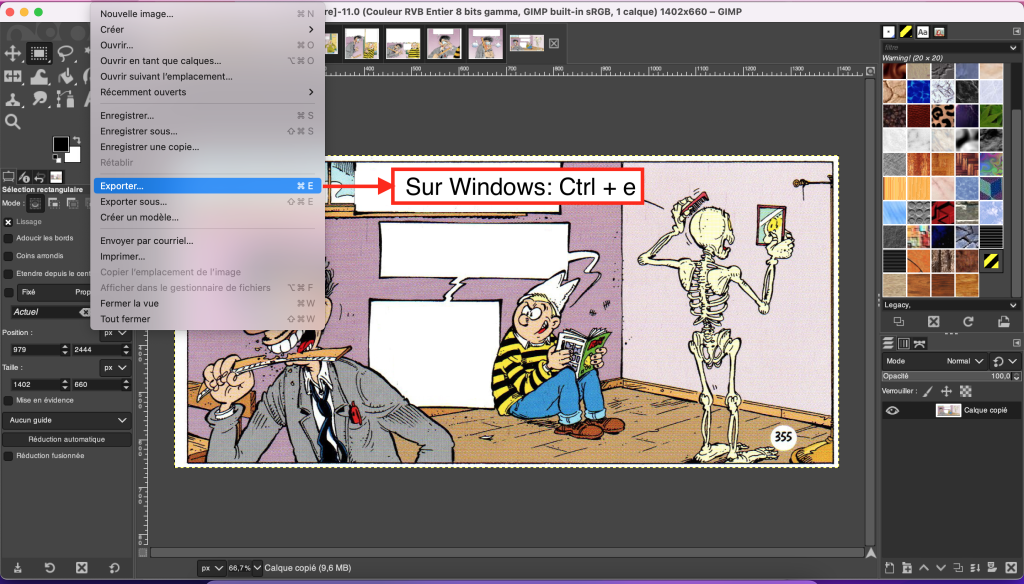The image size is (1024, 584).
Task: Toggle the Mise en évidence checkbox
Action: point(8,400)
